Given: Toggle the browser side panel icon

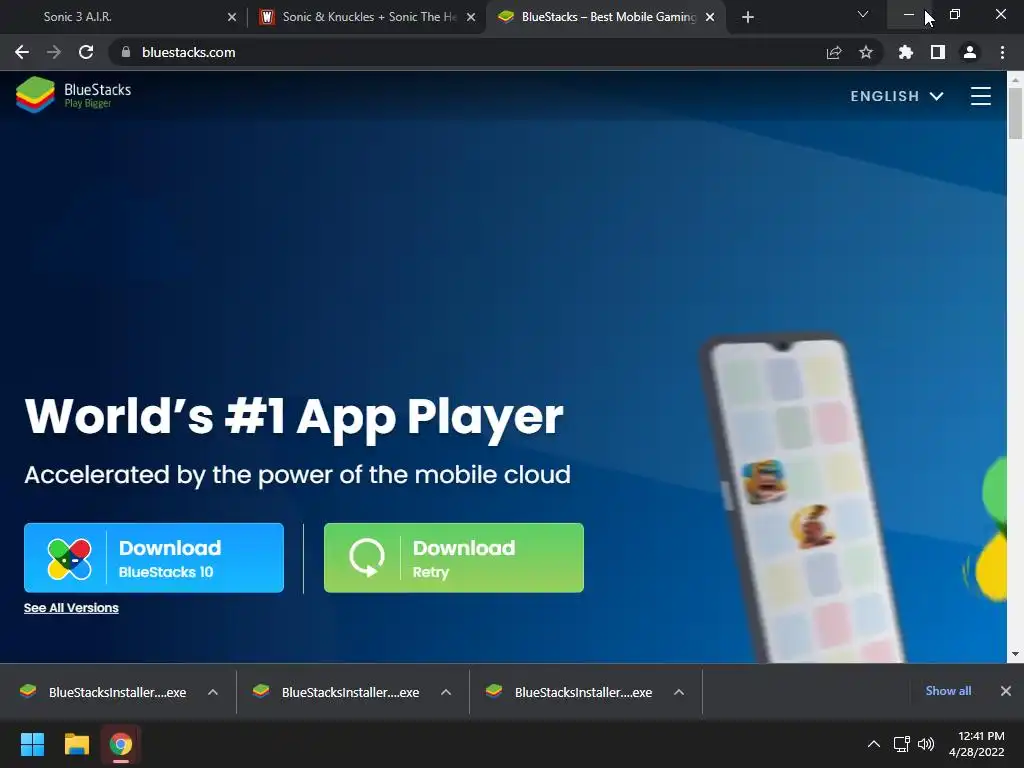Looking at the screenshot, I should coord(938,52).
